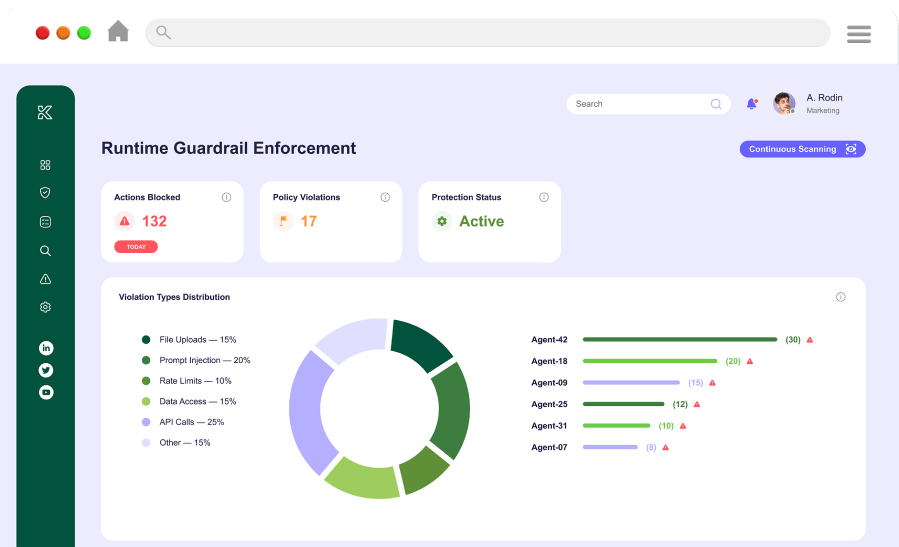Select the Agent-42 violation bar

(x=679, y=340)
